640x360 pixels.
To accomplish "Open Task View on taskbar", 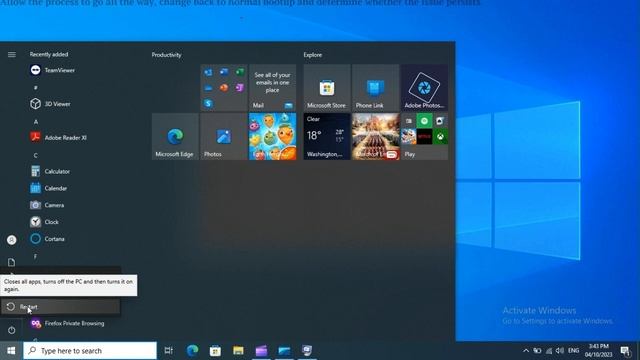I will 169,350.
